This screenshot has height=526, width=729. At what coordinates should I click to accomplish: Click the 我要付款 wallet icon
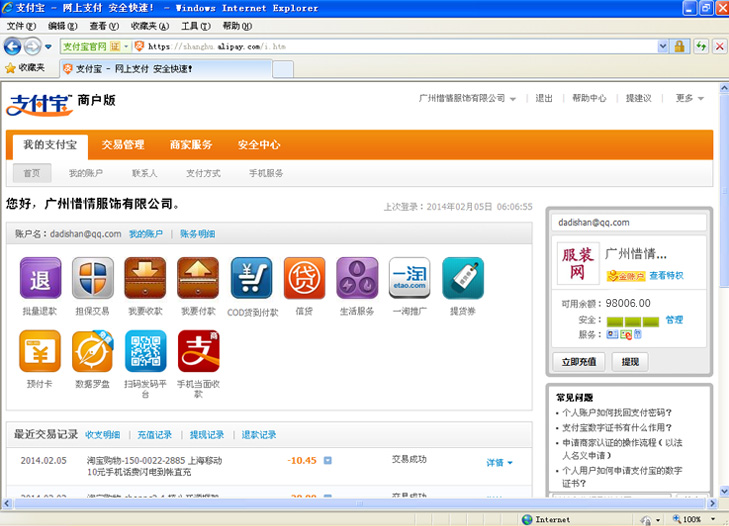coord(198,278)
